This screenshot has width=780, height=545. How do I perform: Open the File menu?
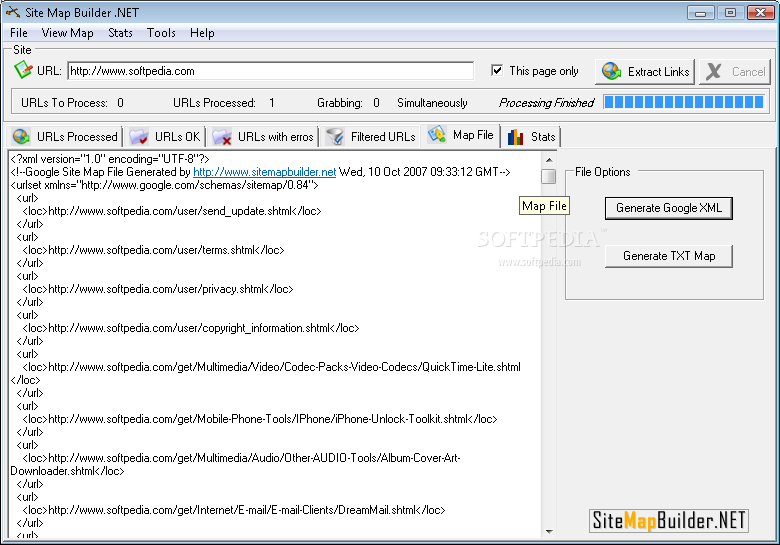click(x=18, y=33)
